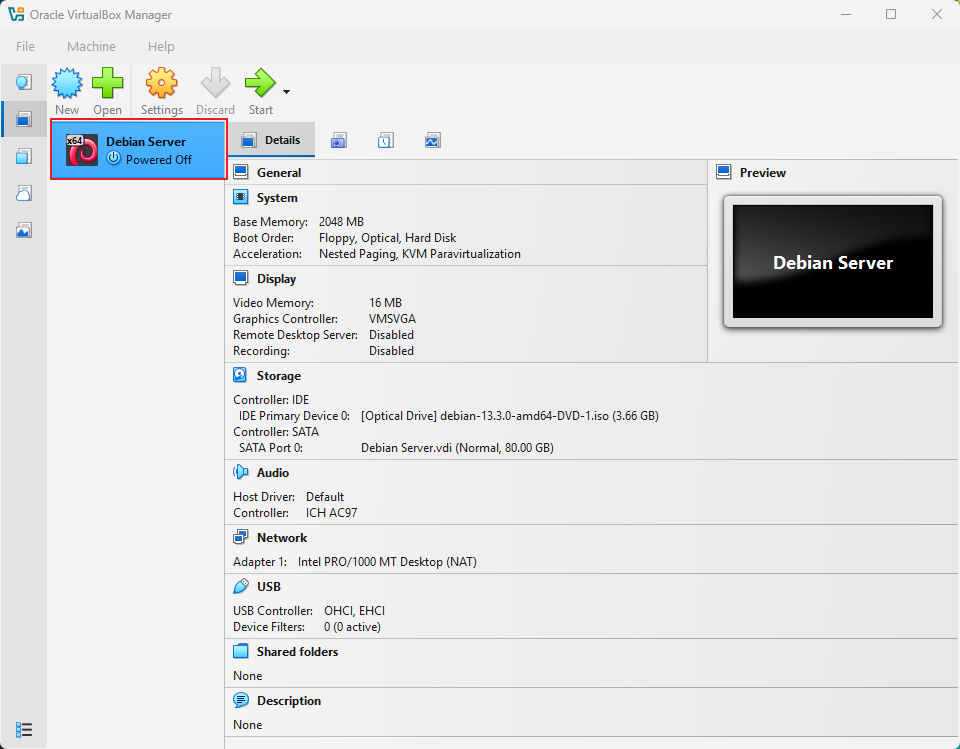Select the Debian Server machine entry
Screen dimensions: 960x749
pyautogui.click(x=139, y=150)
